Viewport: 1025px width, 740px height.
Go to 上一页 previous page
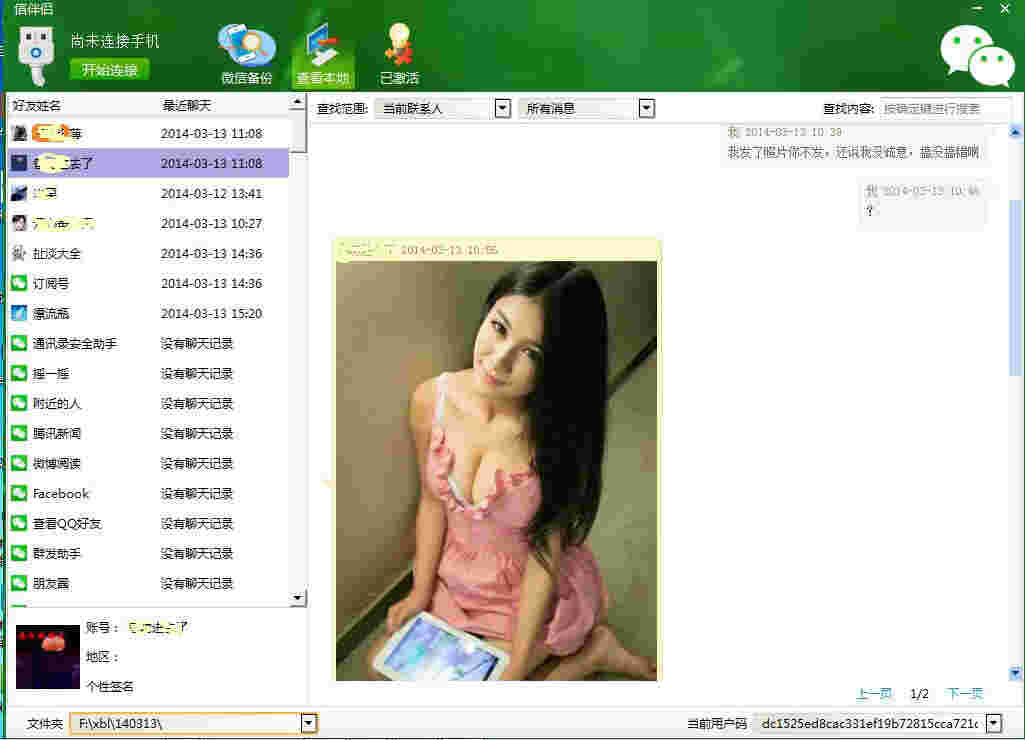874,693
